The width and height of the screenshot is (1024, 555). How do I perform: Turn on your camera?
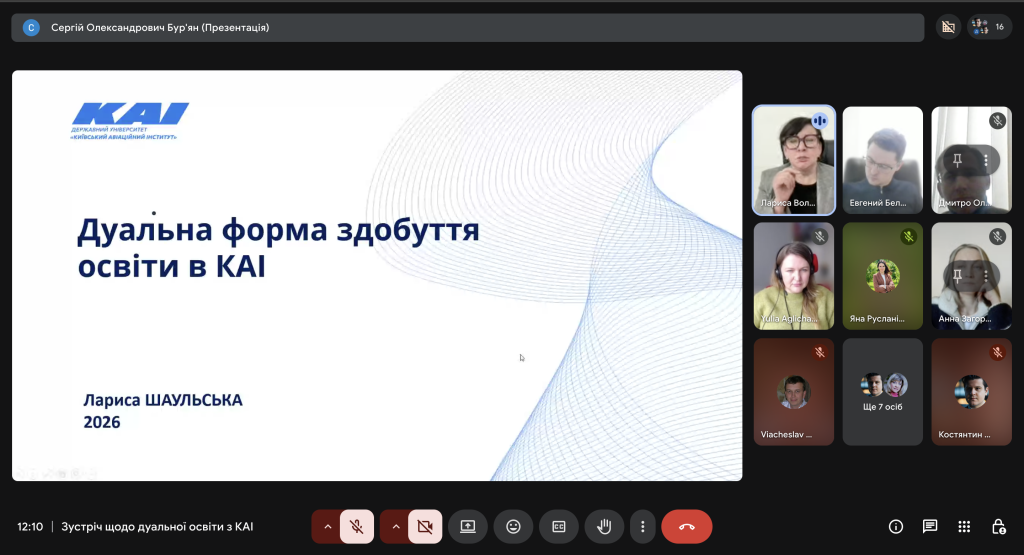click(424, 526)
